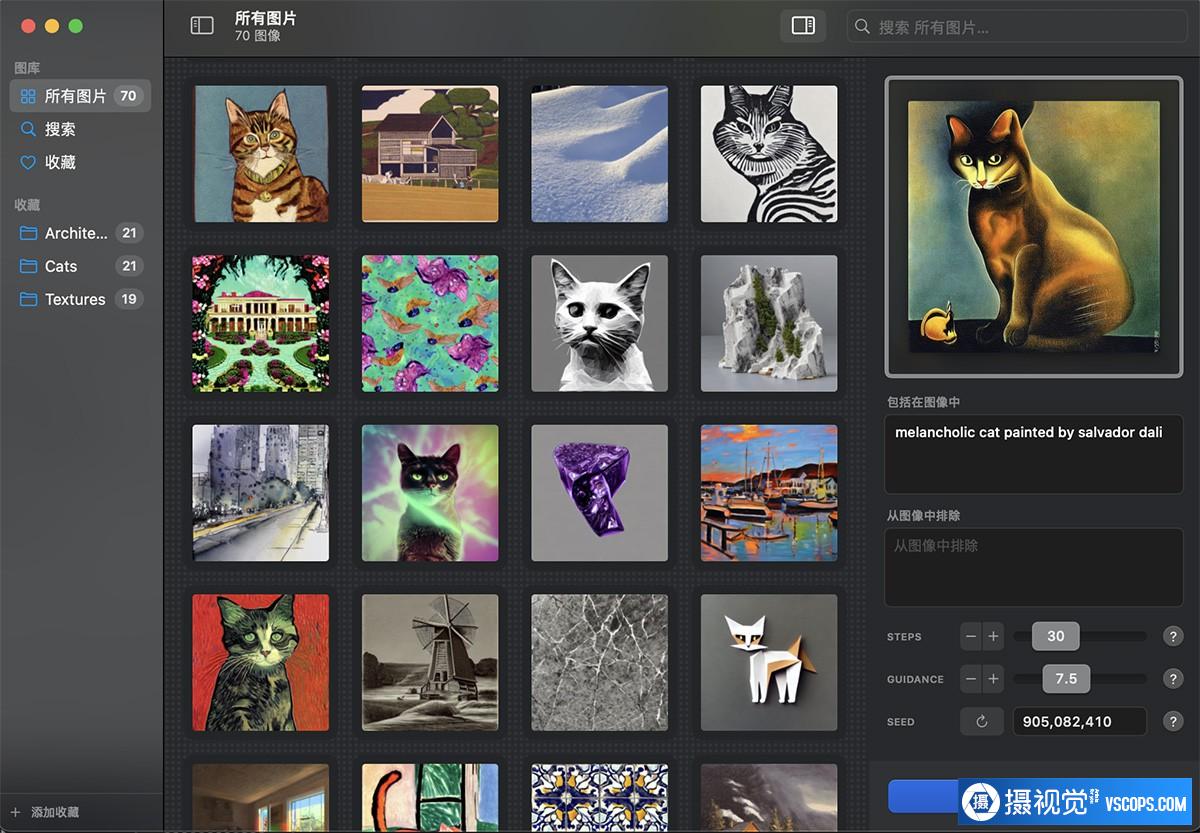
Task: Decrease Guidance with the minus stepper
Action: [x=970, y=679]
